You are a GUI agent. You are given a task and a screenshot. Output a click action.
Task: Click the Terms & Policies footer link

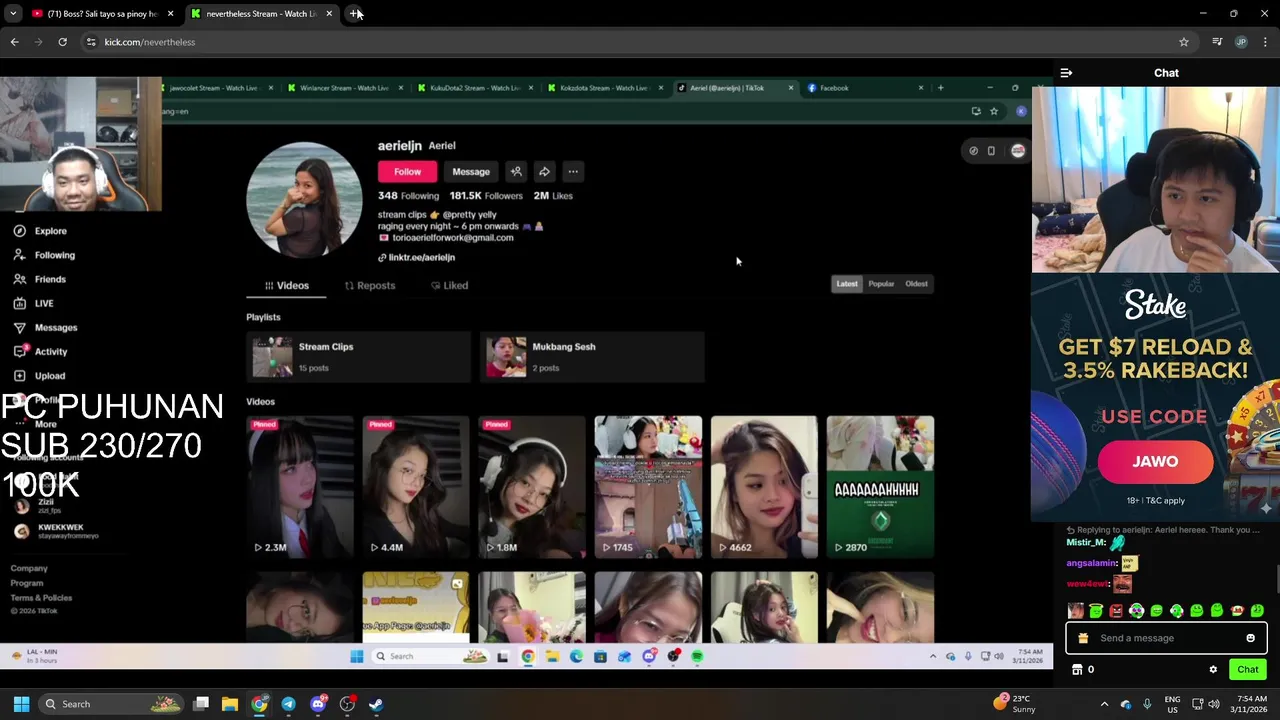(41, 598)
